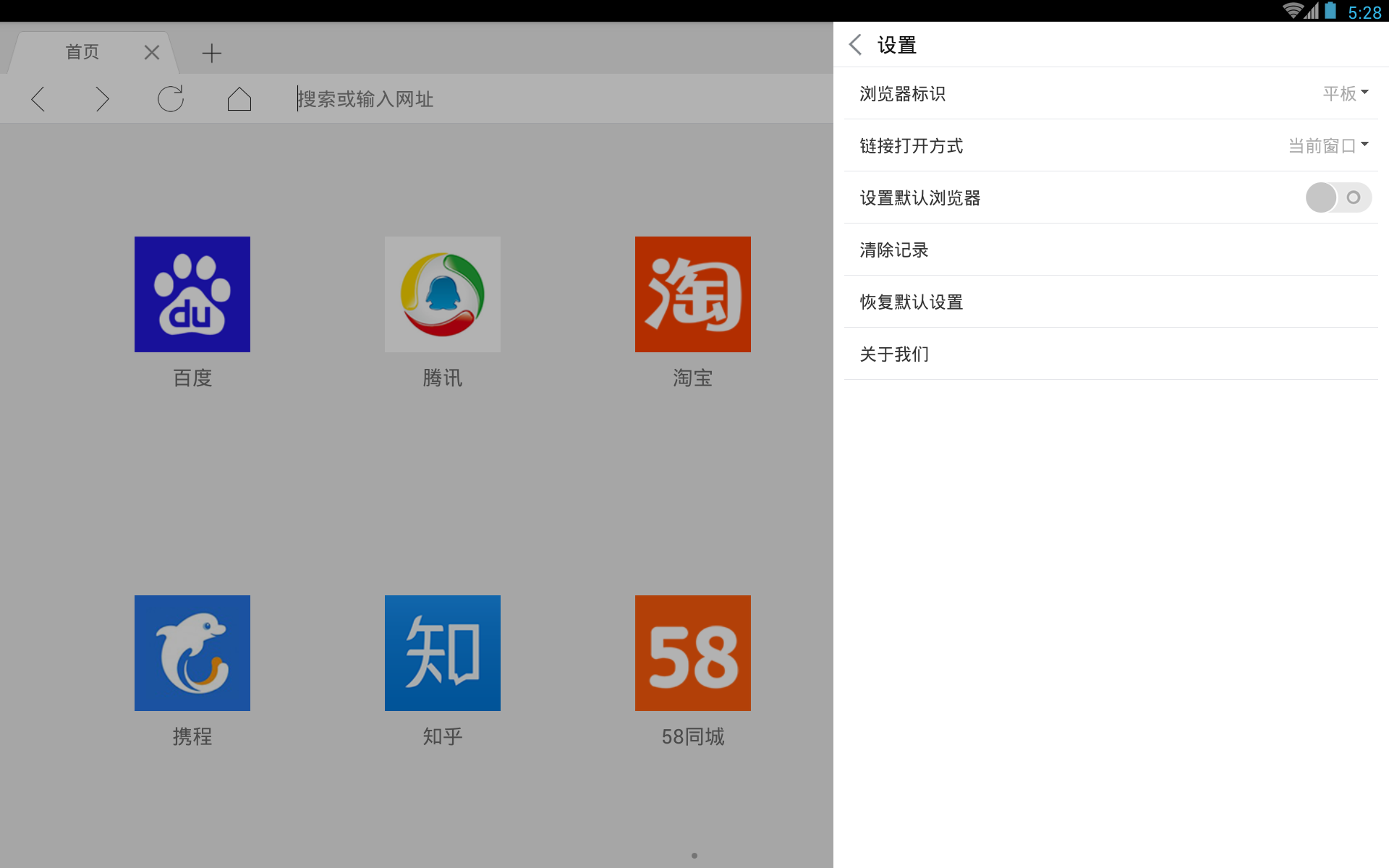This screenshot has width=1389, height=868.
Task: Open the Ctrip dolphin shortcut
Action: point(192,653)
